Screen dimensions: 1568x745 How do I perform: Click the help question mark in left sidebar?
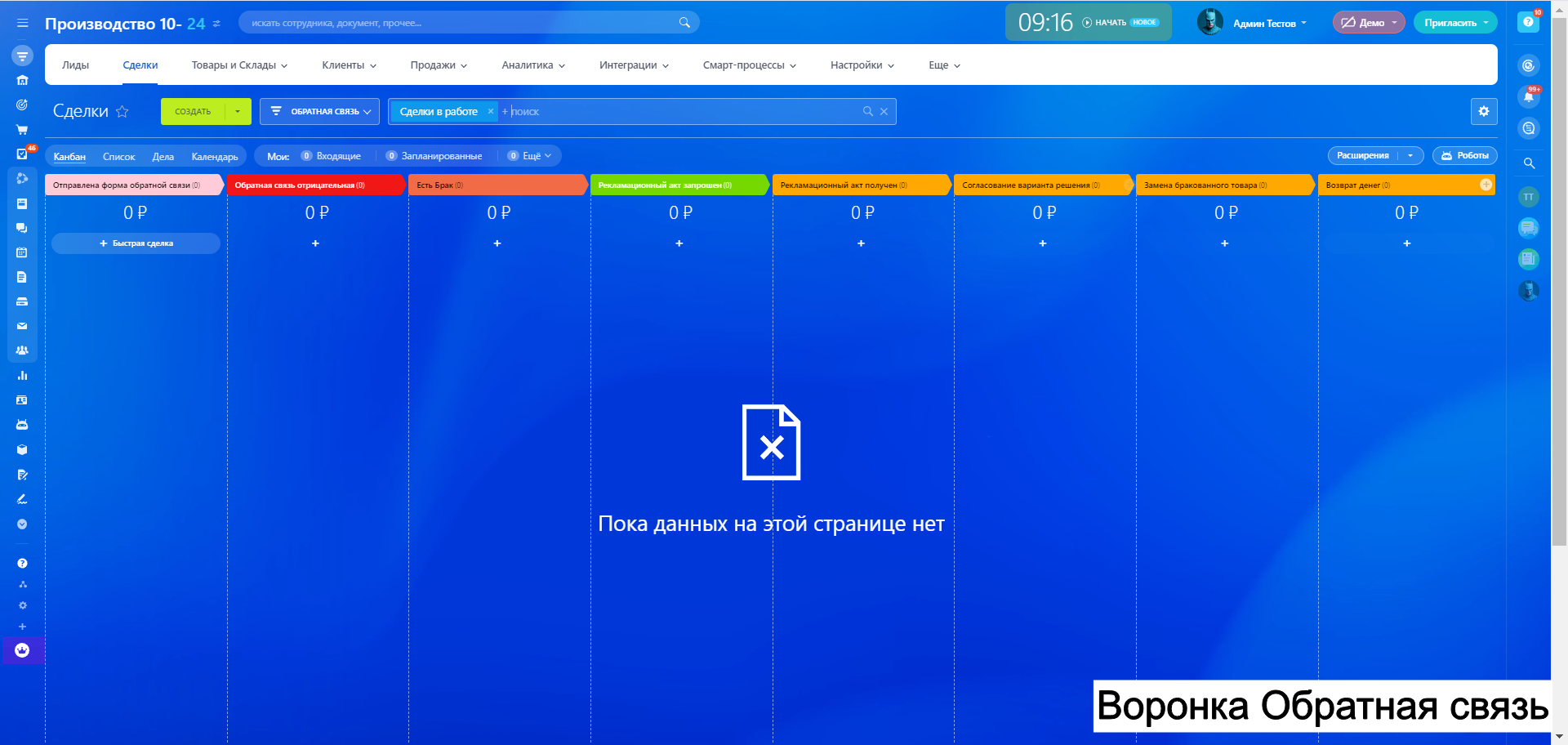click(22, 563)
